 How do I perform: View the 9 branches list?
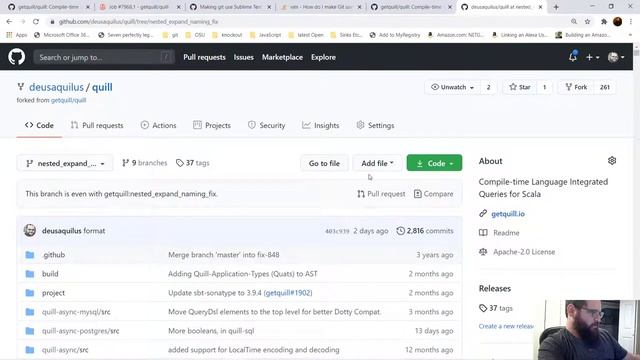tap(144, 163)
